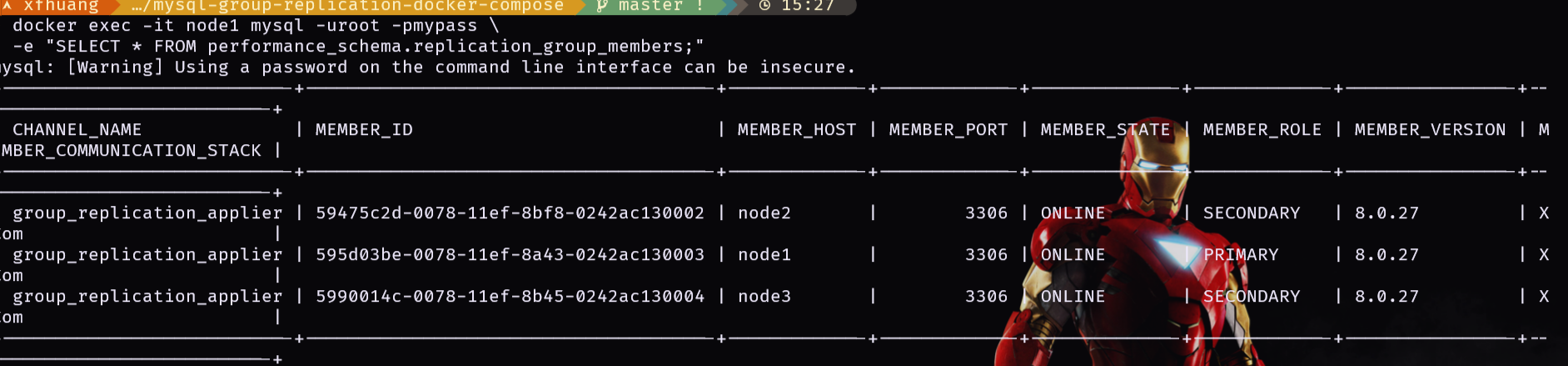Click the MEMBER_ROLE column header
The height and width of the screenshot is (366, 1568).
coord(1262,130)
